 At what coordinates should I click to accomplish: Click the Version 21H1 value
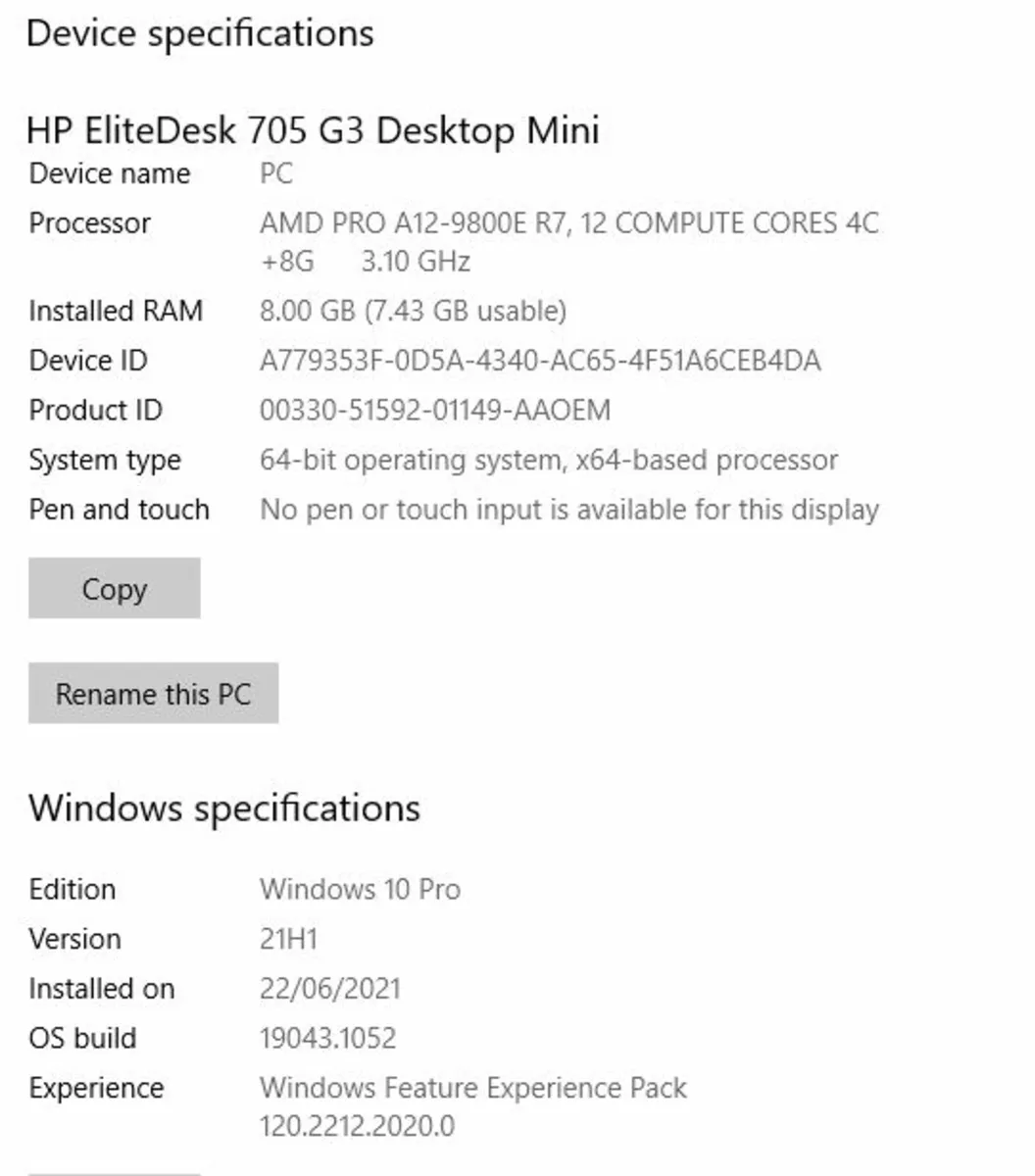pyautogui.click(x=288, y=939)
